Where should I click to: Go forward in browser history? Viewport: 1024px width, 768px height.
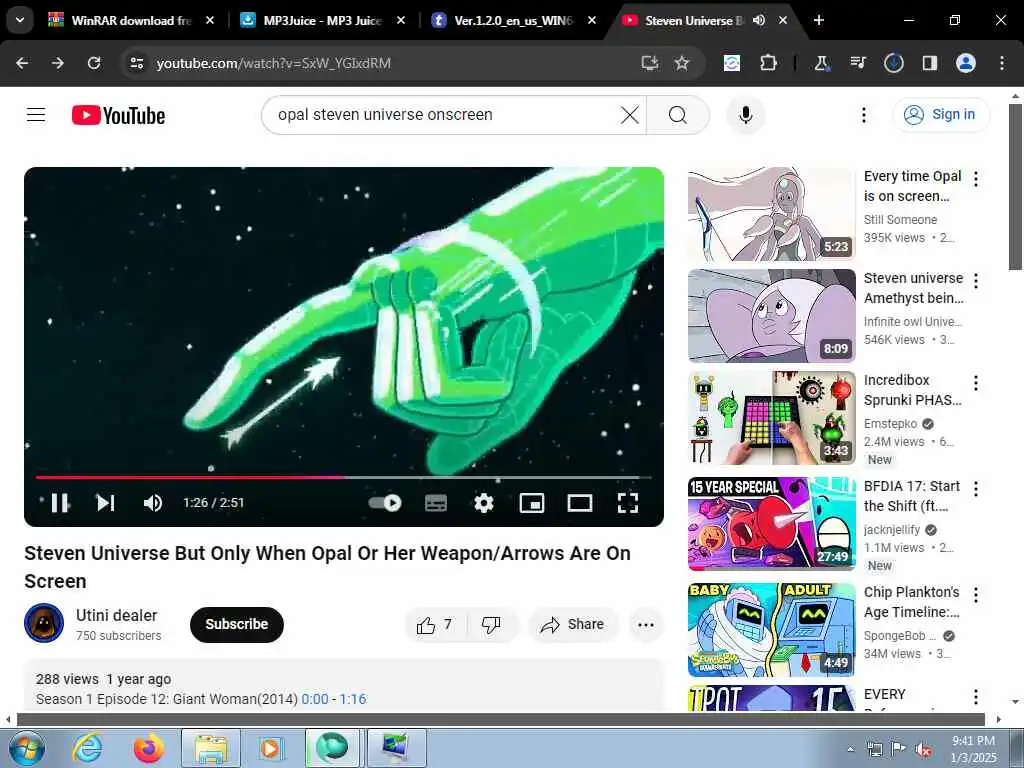click(58, 63)
